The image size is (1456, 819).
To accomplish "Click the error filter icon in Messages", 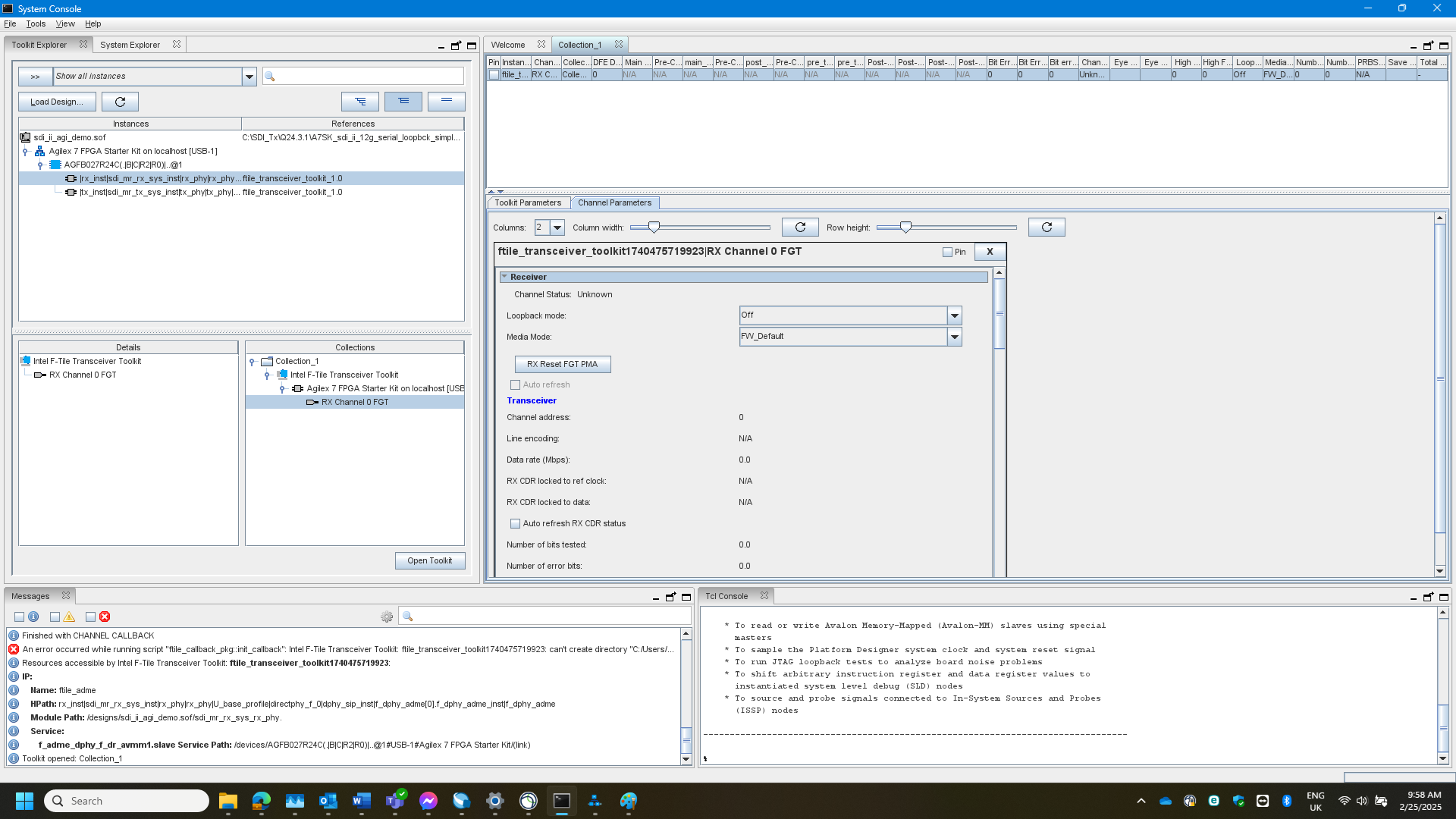I will pyautogui.click(x=105, y=617).
